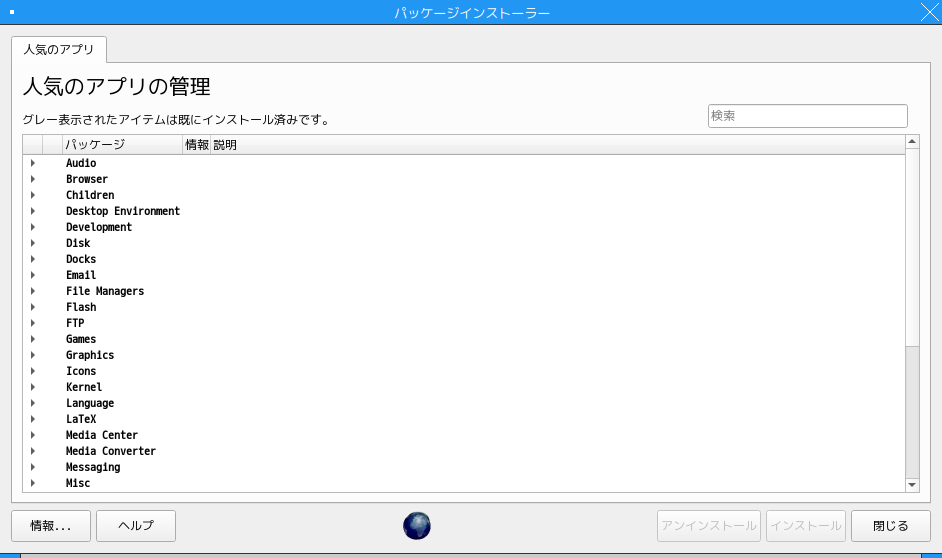Expand the Kernel category arrow
This screenshot has width=942, height=558.
coord(32,387)
